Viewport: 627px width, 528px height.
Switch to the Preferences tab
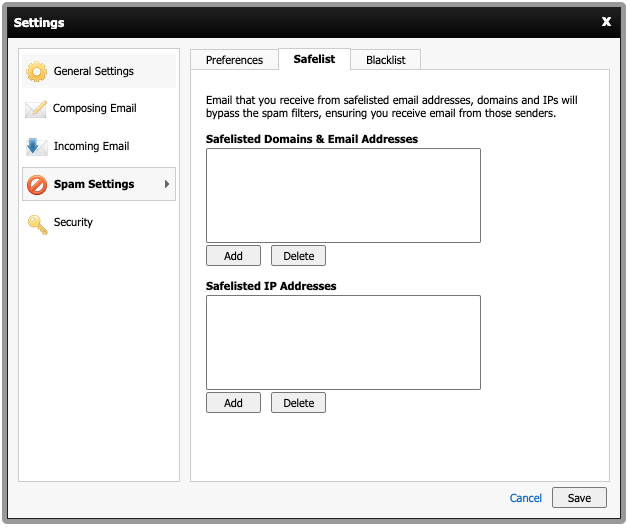(x=234, y=60)
